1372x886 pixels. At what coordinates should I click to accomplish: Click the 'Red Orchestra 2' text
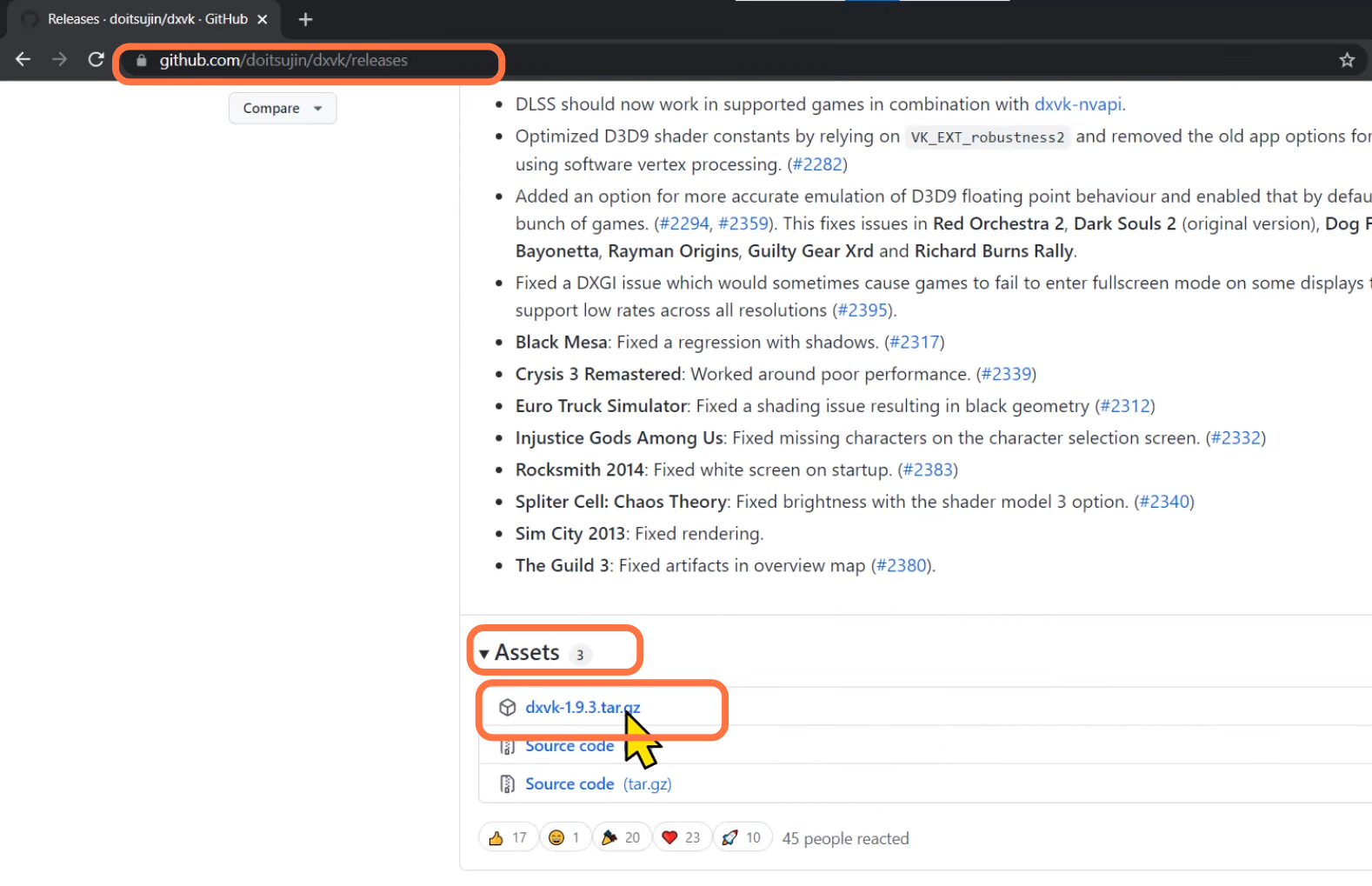(999, 223)
